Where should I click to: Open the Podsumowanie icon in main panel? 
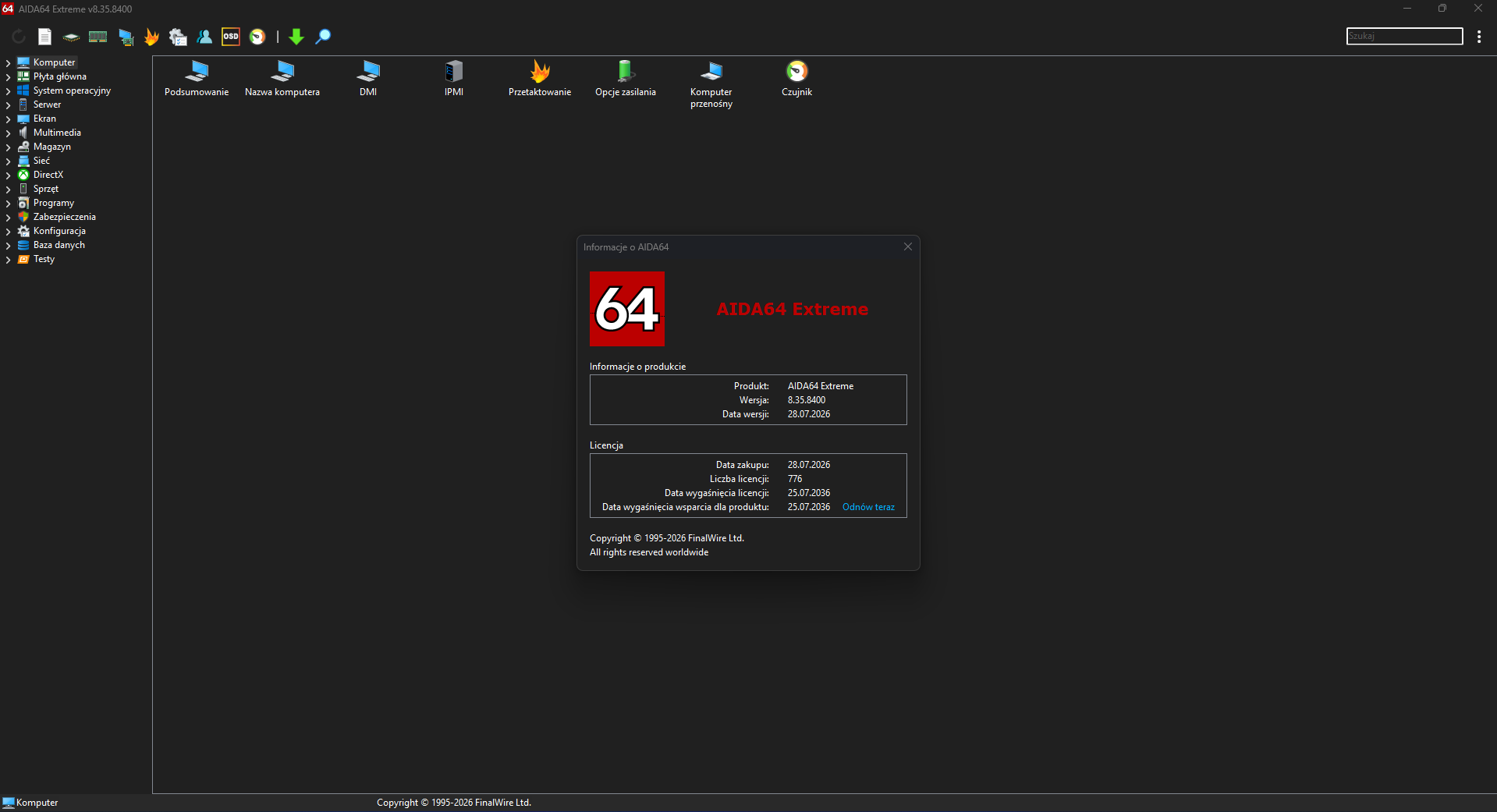197,79
